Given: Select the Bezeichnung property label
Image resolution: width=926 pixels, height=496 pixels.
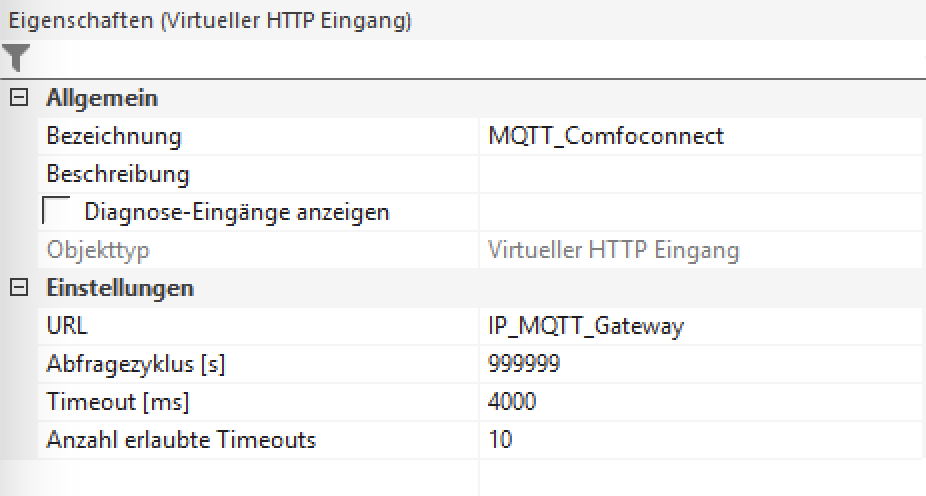Looking at the screenshot, I should [114, 136].
